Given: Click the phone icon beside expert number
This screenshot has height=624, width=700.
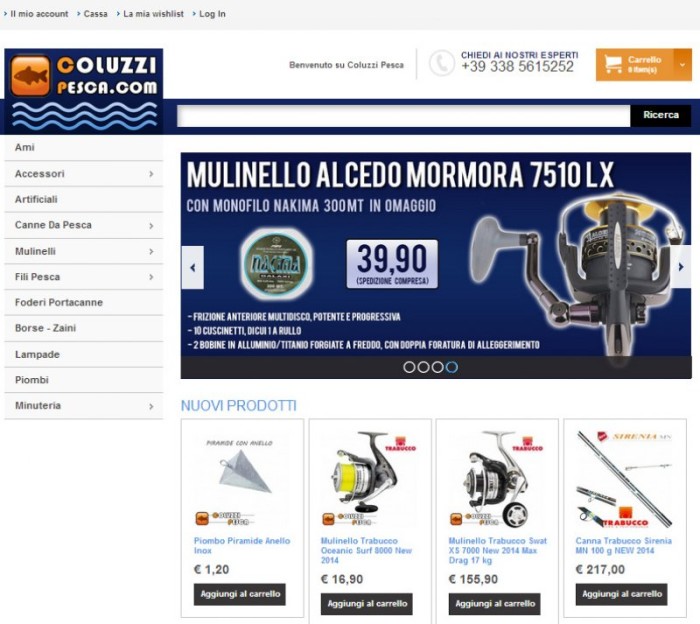Looking at the screenshot, I should tap(442, 63).
